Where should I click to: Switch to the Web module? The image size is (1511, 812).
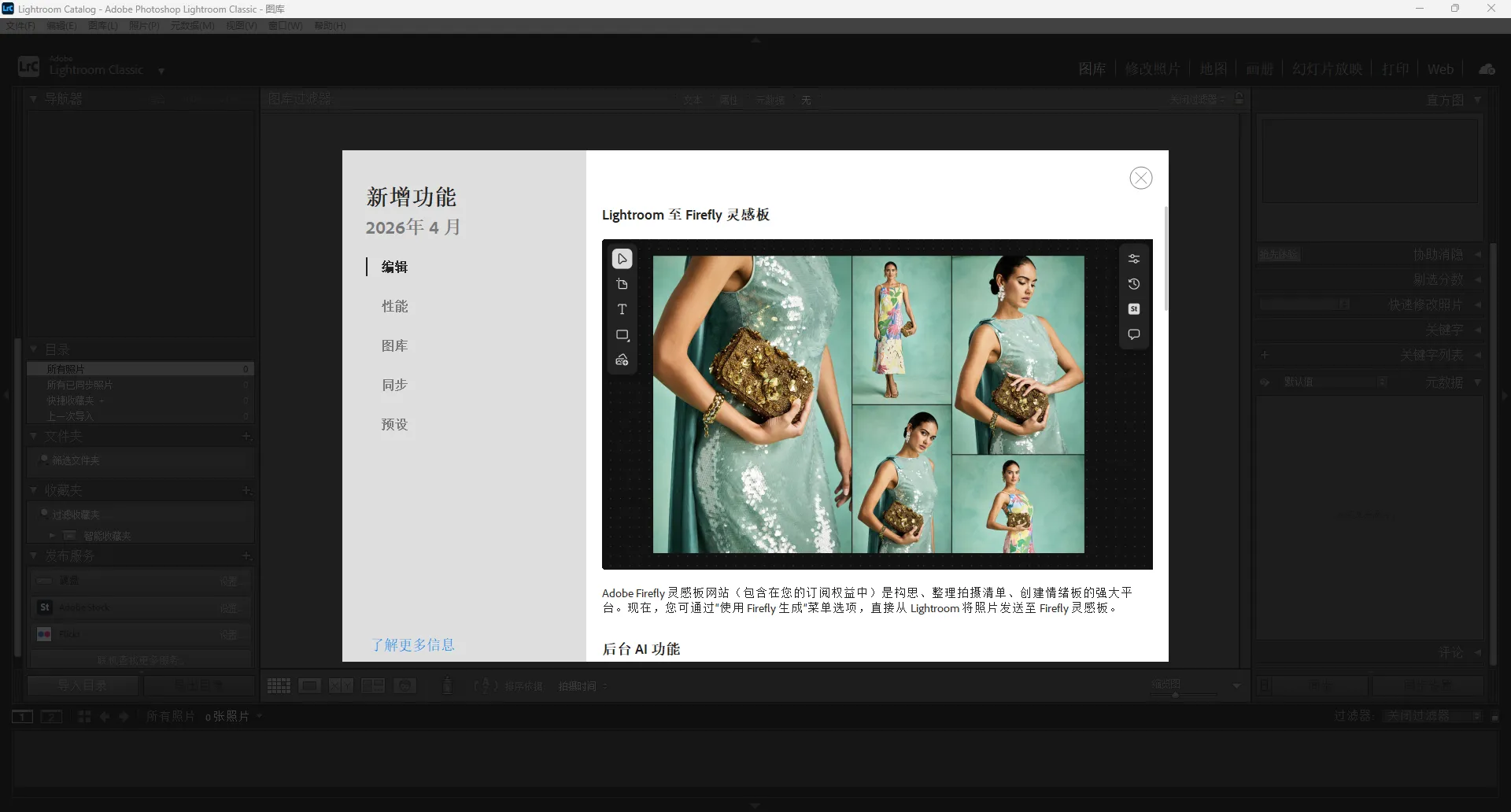coord(1439,68)
